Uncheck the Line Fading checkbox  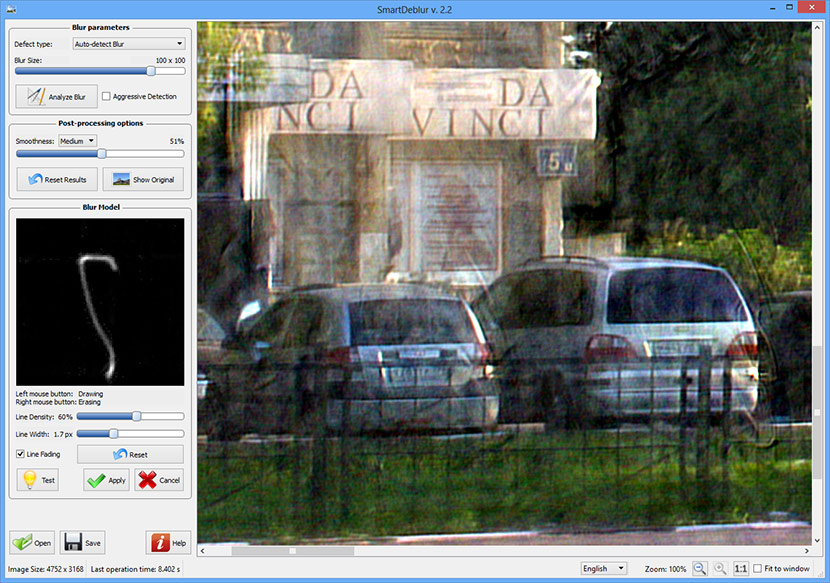(20, 454)
